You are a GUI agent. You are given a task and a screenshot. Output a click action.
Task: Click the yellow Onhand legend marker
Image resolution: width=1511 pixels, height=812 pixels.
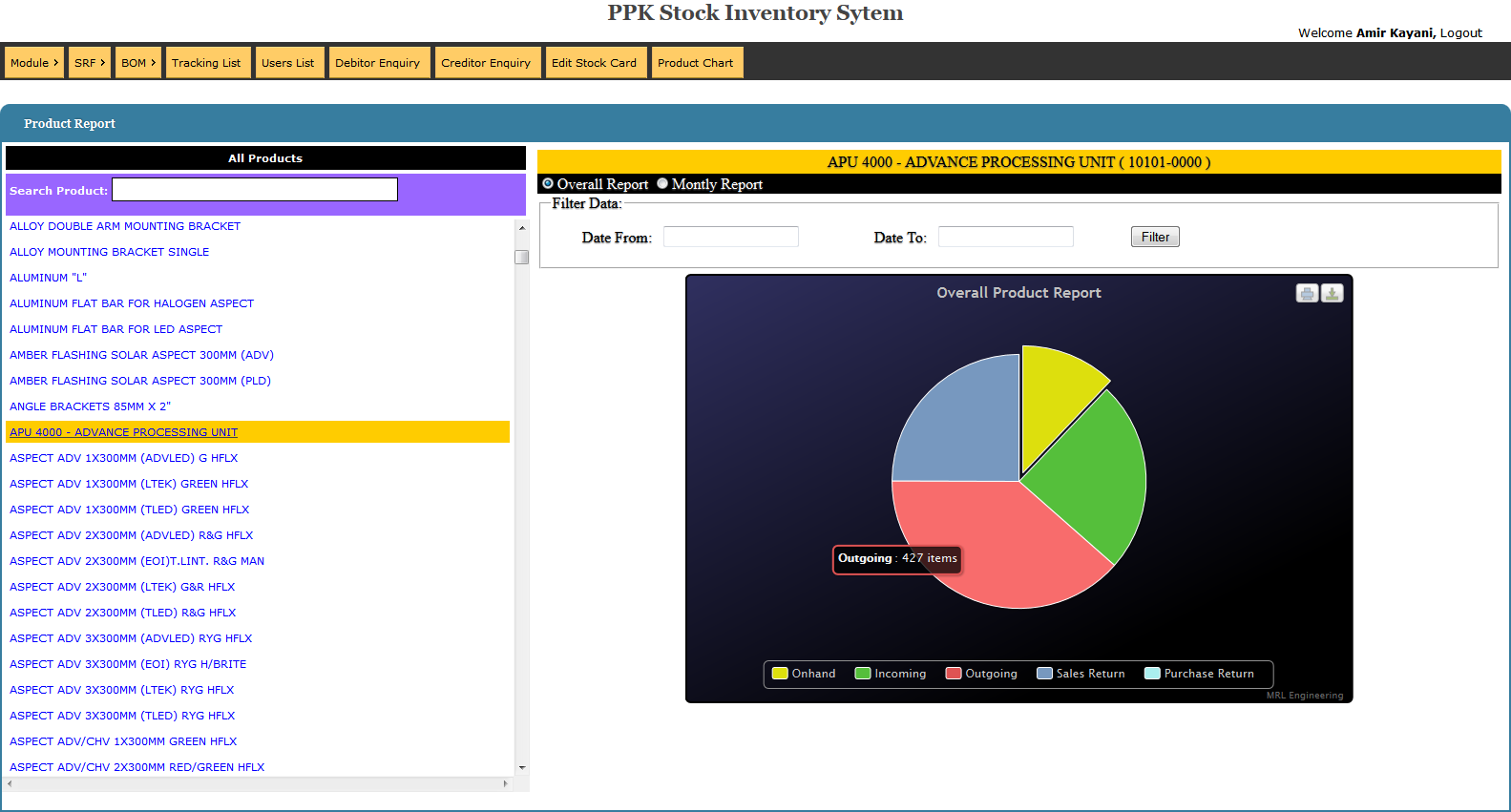(x=780, y=674)
